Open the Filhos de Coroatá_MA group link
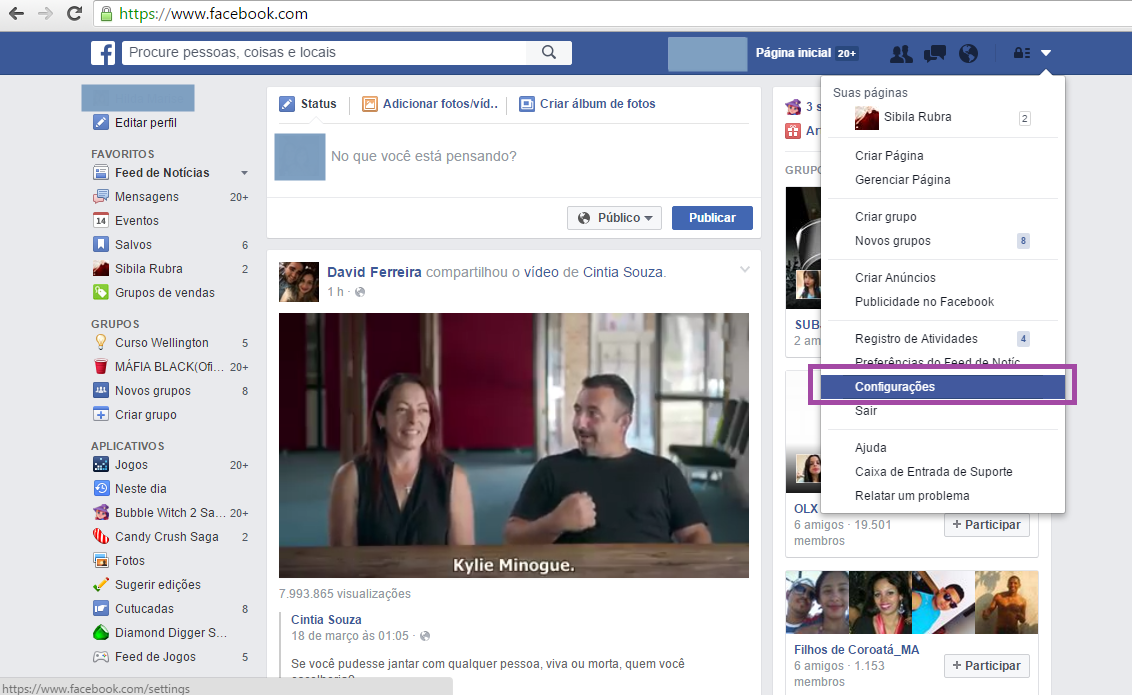The height and width of the screenshot is (695, 1132). (x=856, y=650)
